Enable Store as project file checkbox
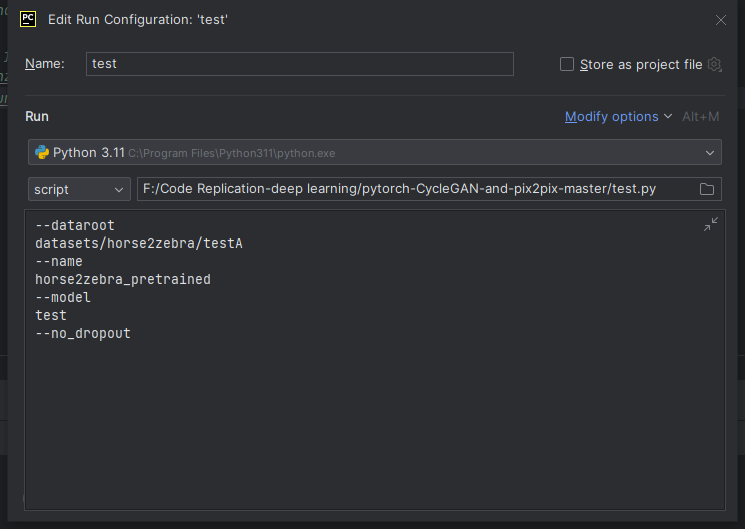This screenshot has width=745, height=529. pos(566,64)
